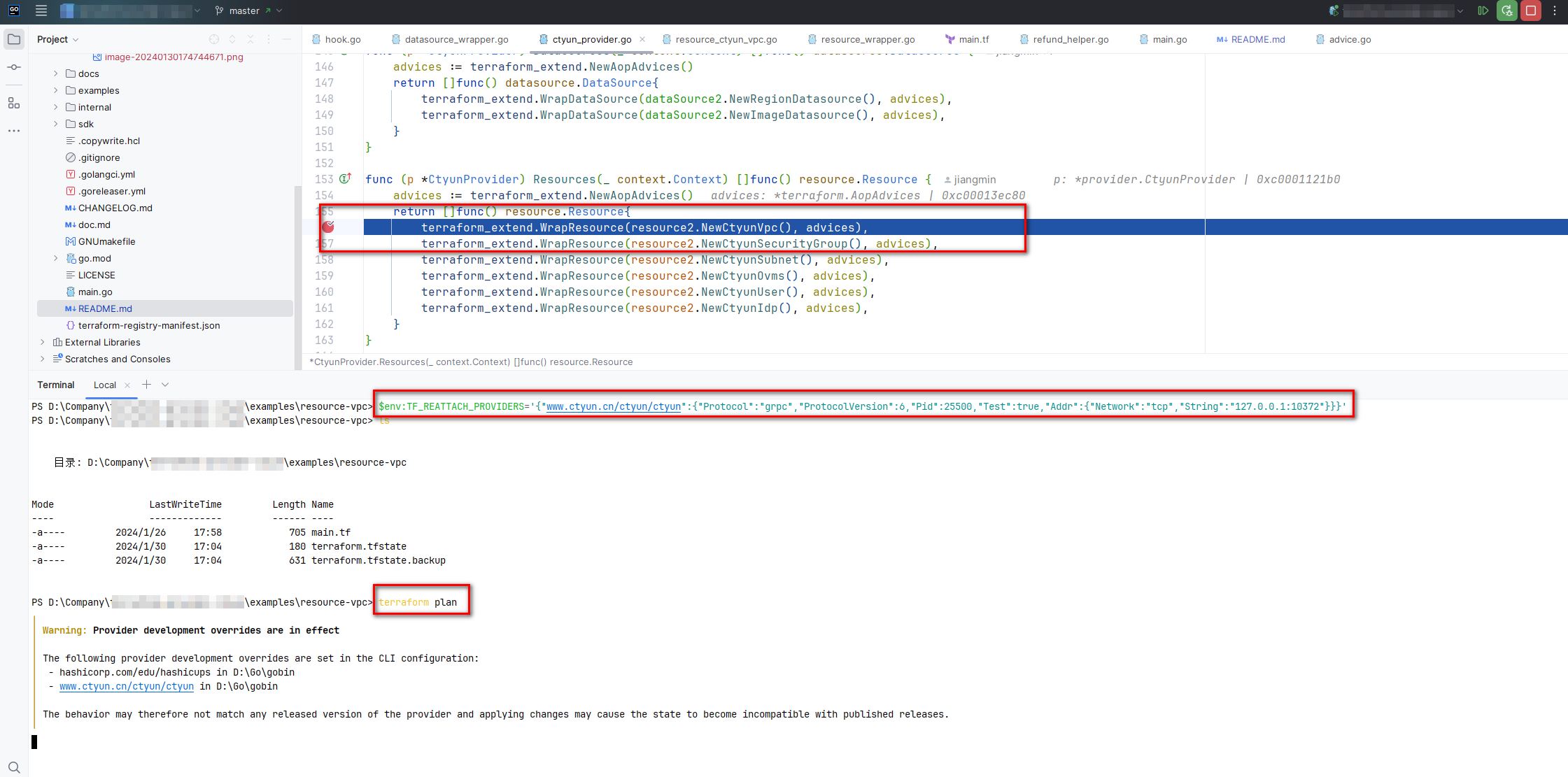Image resolution: width=1568 pixels, height=777 pixels.
Task: Click Expand All in Project panel
Action: point(232,39)
